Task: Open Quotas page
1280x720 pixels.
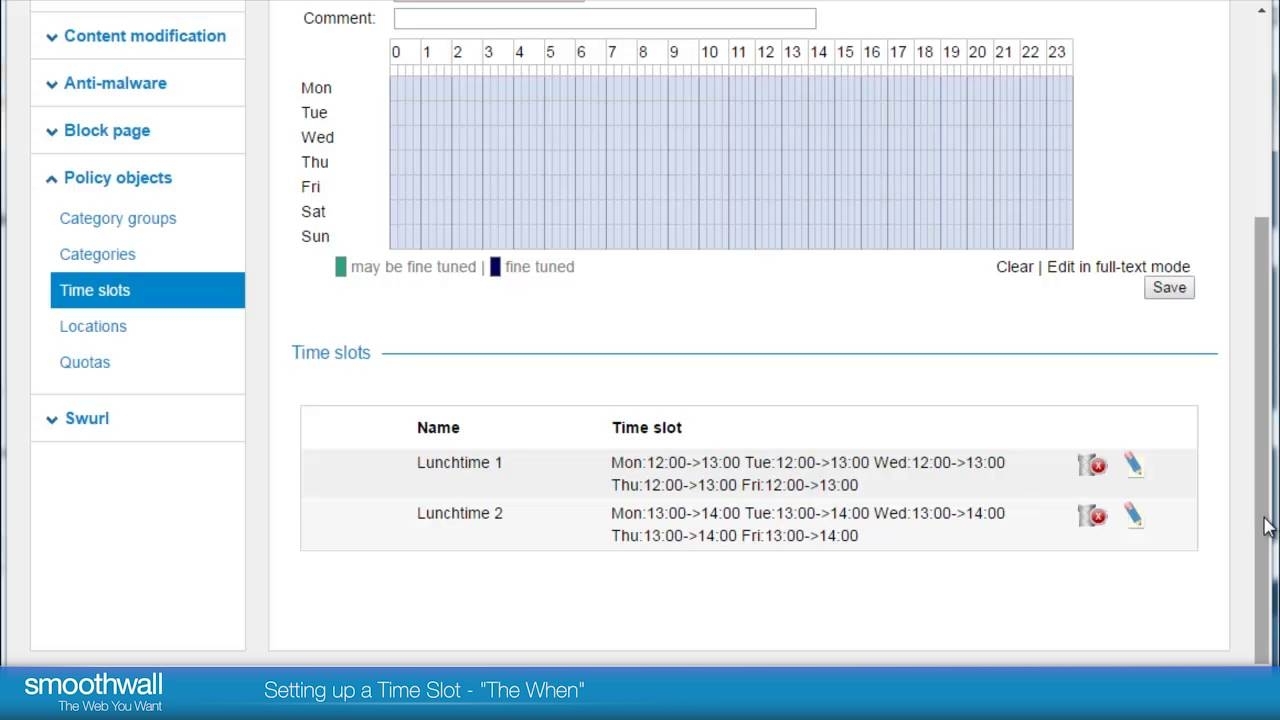Action: pos(85,362)
